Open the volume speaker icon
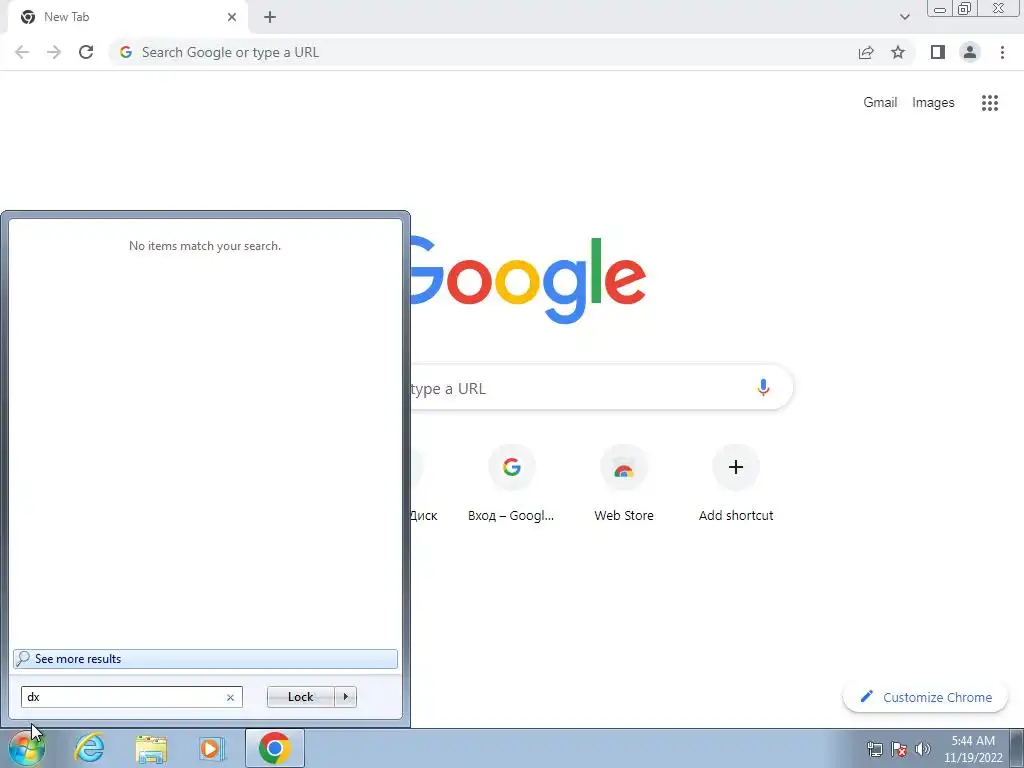 click(x=923, y=749)
